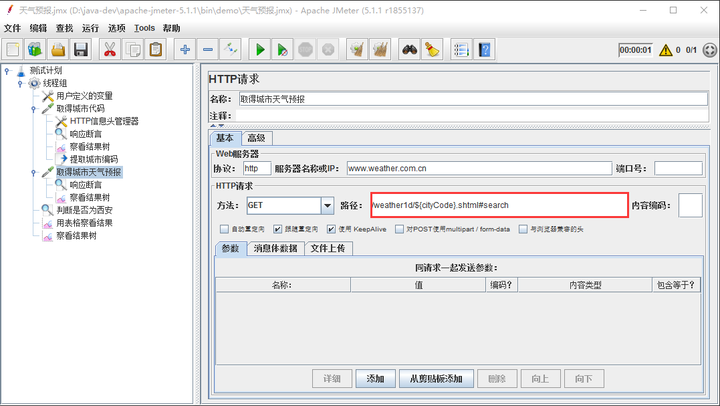Click the yellow warning triangle log icon
720x406 pixels.
coord(665,50)
